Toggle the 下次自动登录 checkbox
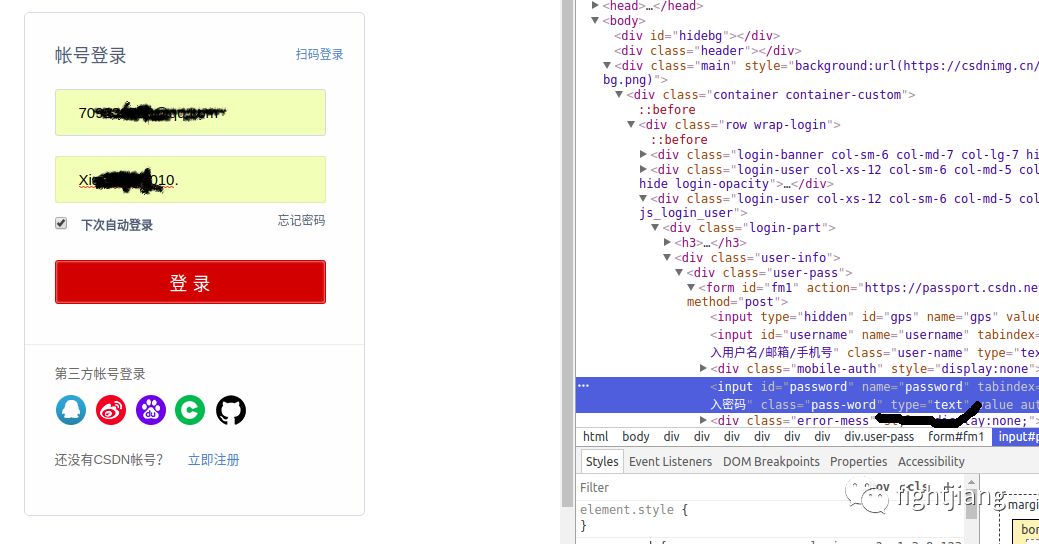The image size is (1039, 544). coord(61,223)
